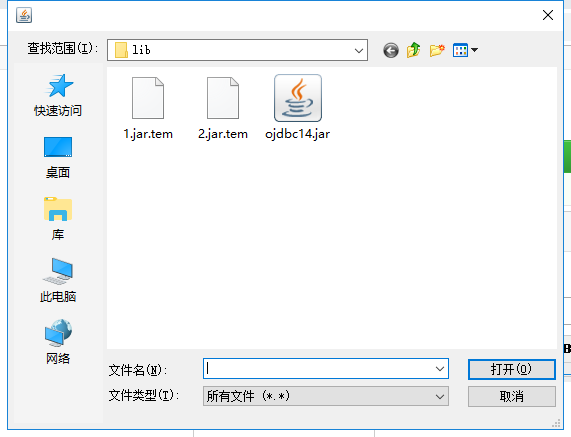Open 快速访问 quick access location
Screen dimensions: 571x437
coord(58,95)
